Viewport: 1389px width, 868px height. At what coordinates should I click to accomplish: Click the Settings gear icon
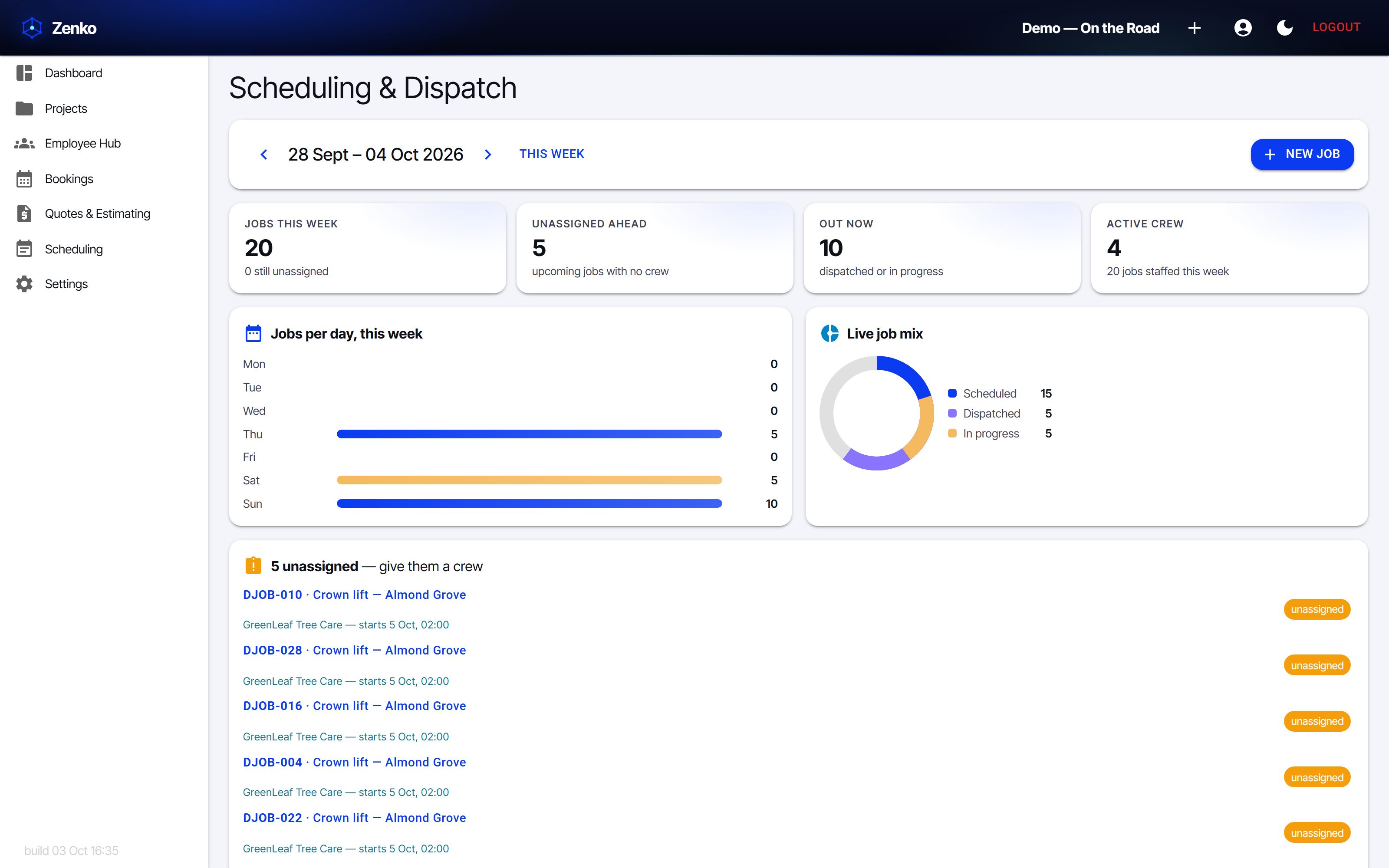point(24,283)
